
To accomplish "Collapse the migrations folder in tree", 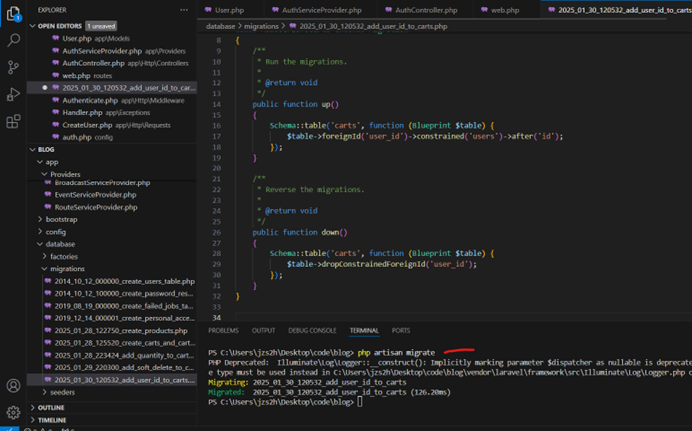I will (x=68, y=268).
